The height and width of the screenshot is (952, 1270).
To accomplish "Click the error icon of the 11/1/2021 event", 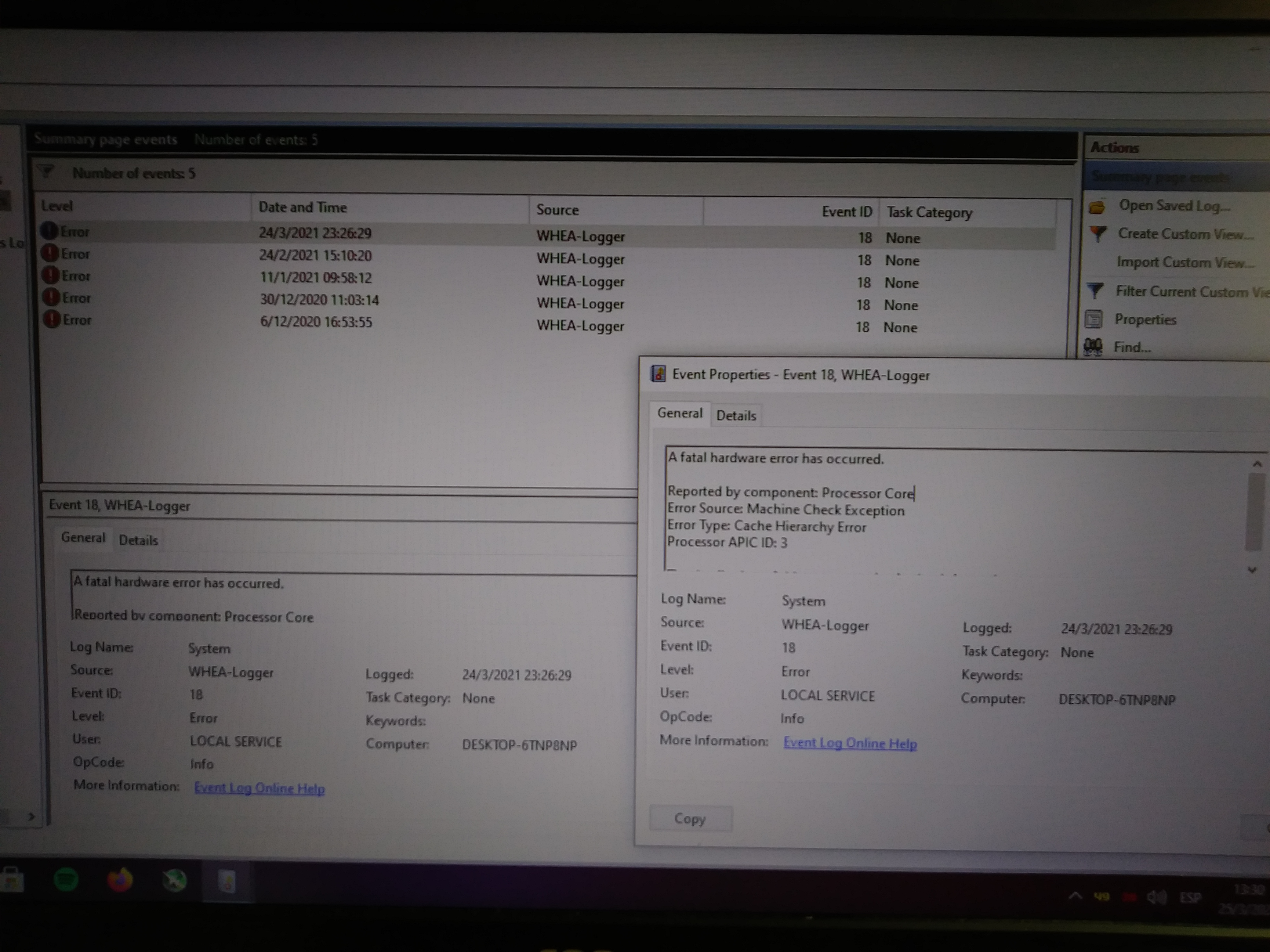I will [50, 276].
